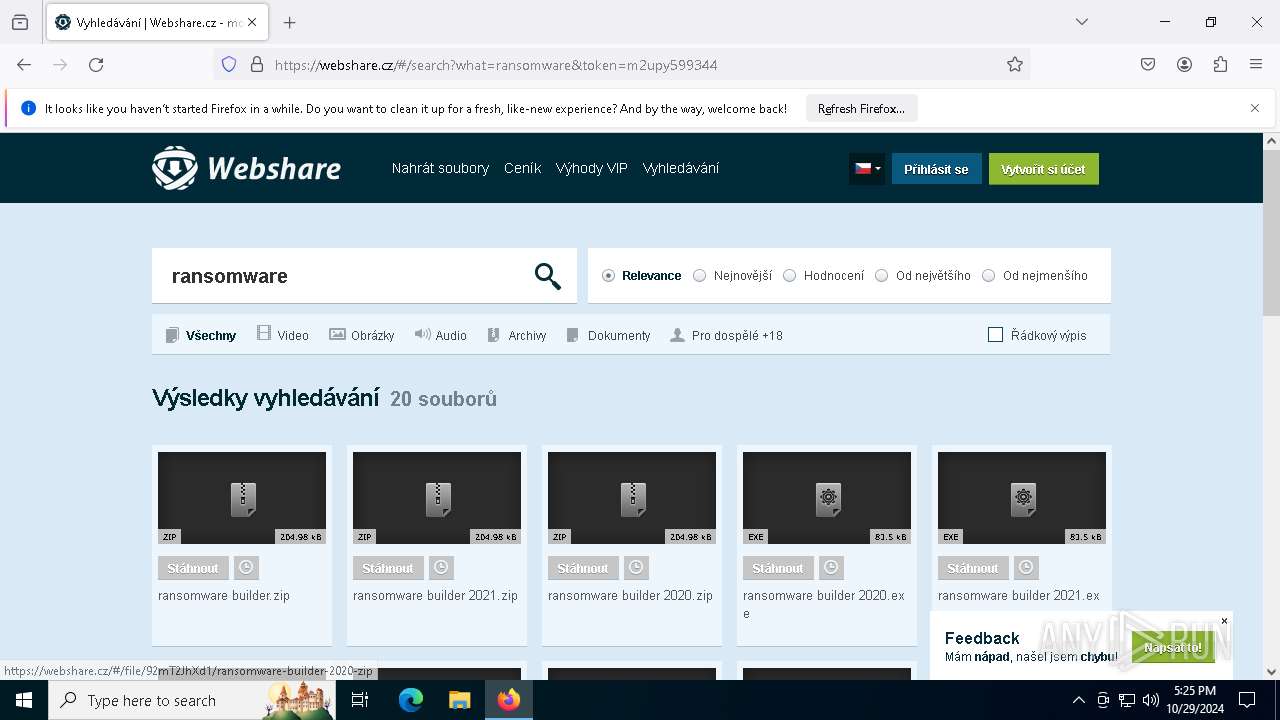Close the feedback popup
The image size is (1280, 720).
(1224, 621)
